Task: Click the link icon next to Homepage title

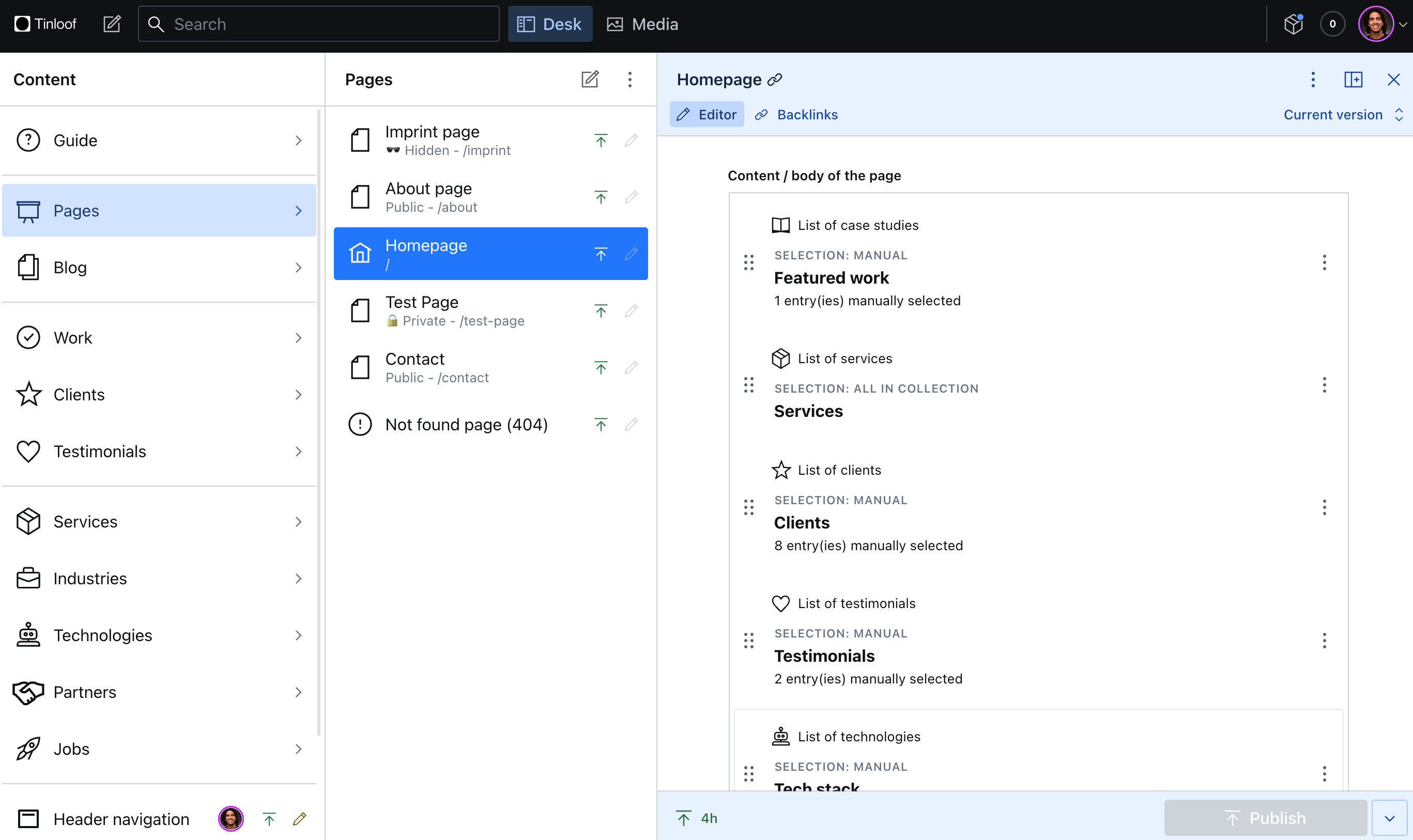Action: 774,80
